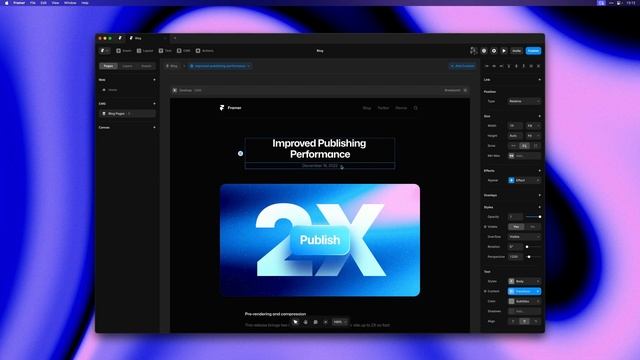Screen dimensions: 640x360
Task: Open the Text Styles Body dropdown
Action: tap(524, 281)
